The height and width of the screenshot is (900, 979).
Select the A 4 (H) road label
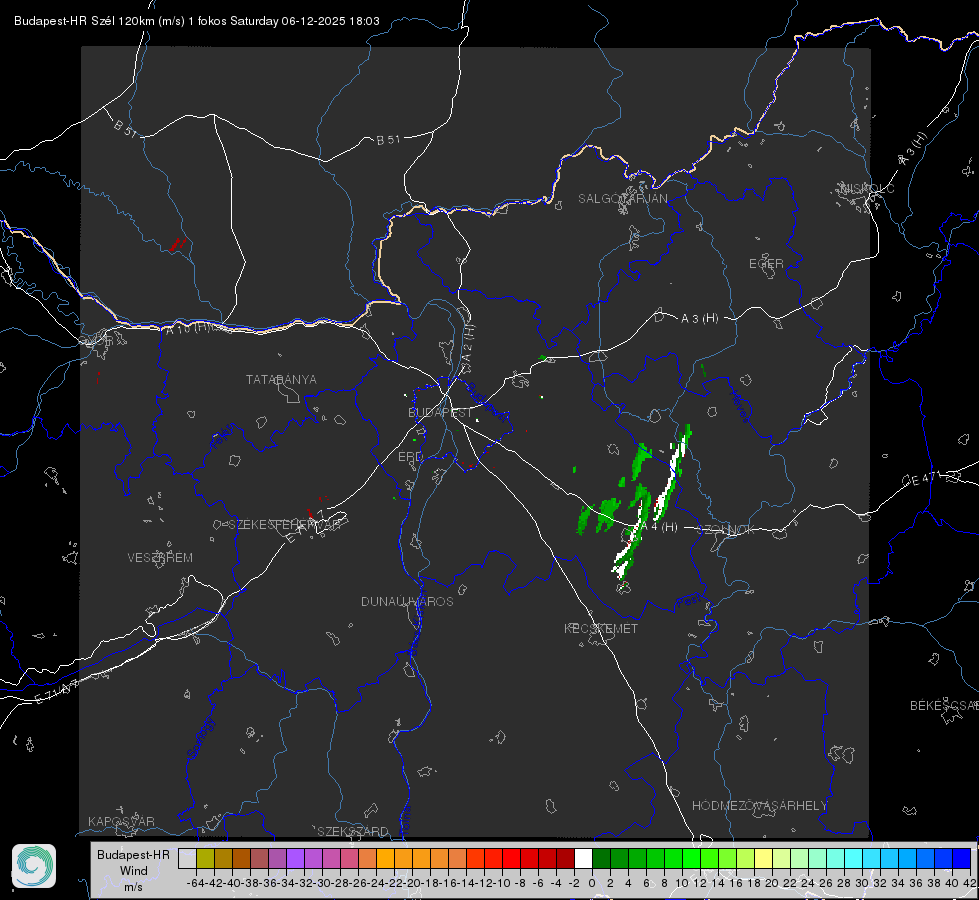659,527
